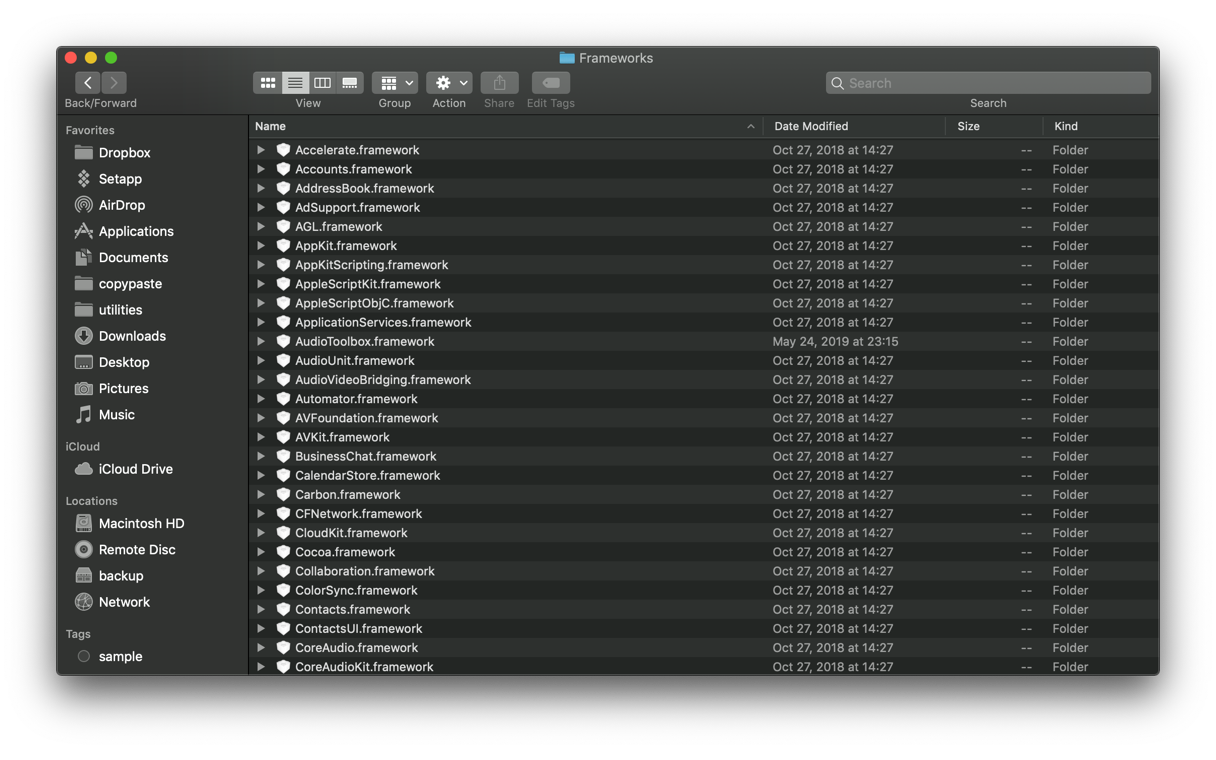This screenshot has width=1216, height=760.
Task: Select Macintosh HD in the sidebar
Action: (141, 523)
